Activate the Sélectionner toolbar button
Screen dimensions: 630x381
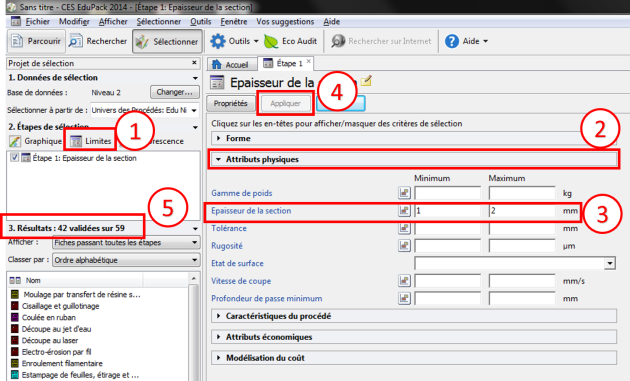[x=167, y=41]
